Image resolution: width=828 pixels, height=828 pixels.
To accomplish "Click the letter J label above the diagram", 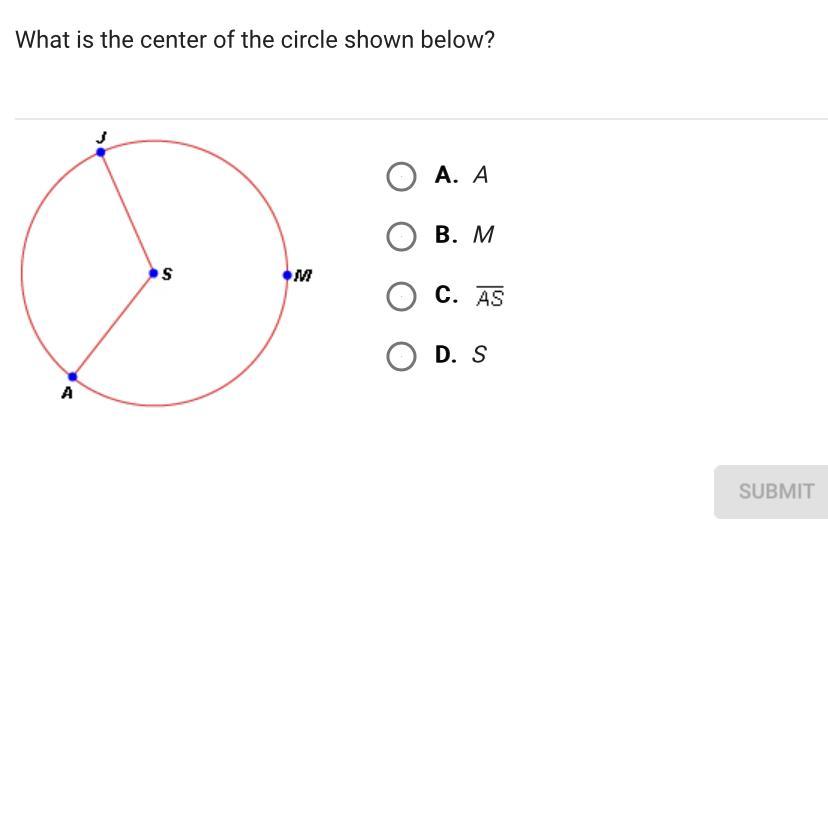I will (x=100, y=136).
